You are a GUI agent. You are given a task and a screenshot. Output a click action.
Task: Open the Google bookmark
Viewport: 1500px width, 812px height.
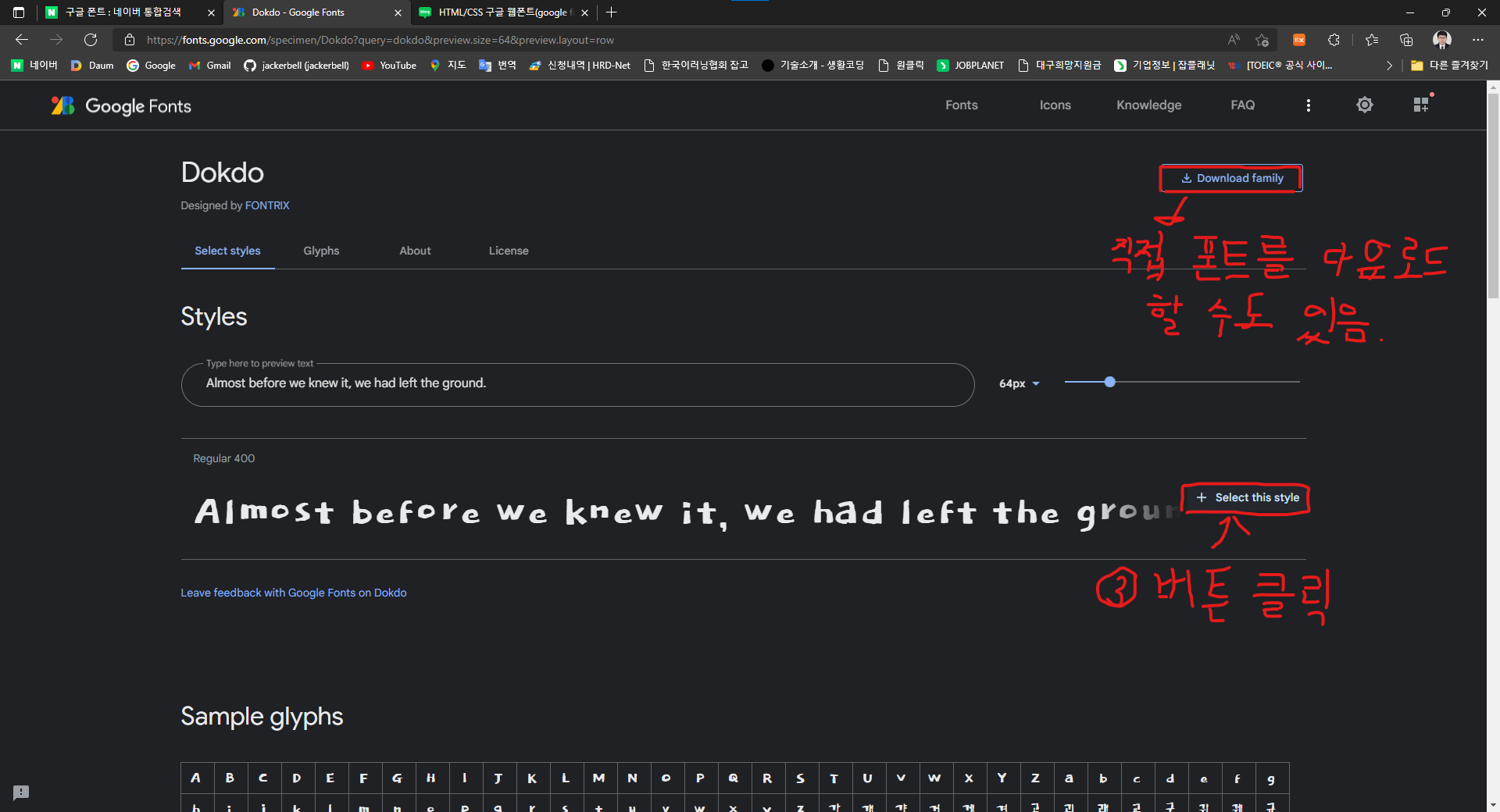click(151, 66)
